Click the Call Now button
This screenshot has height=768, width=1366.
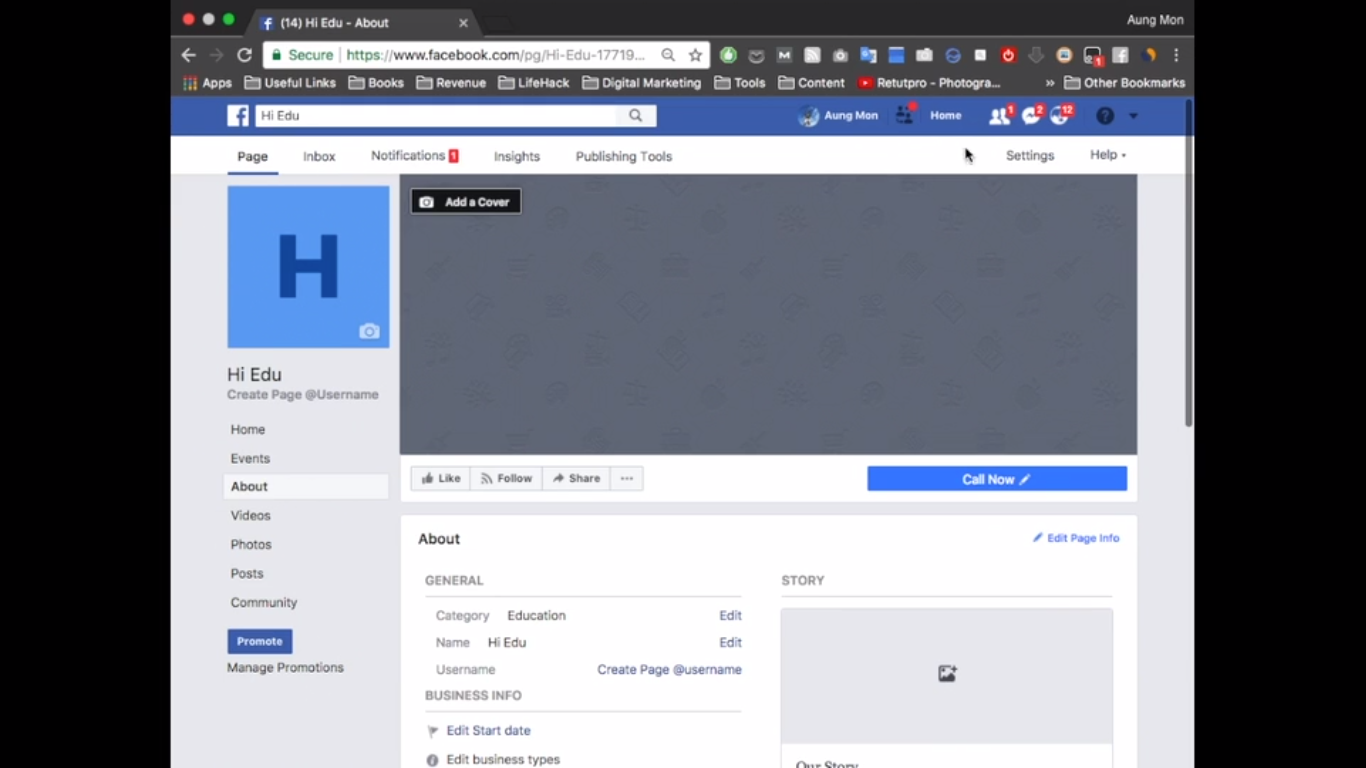click(997, 479)
